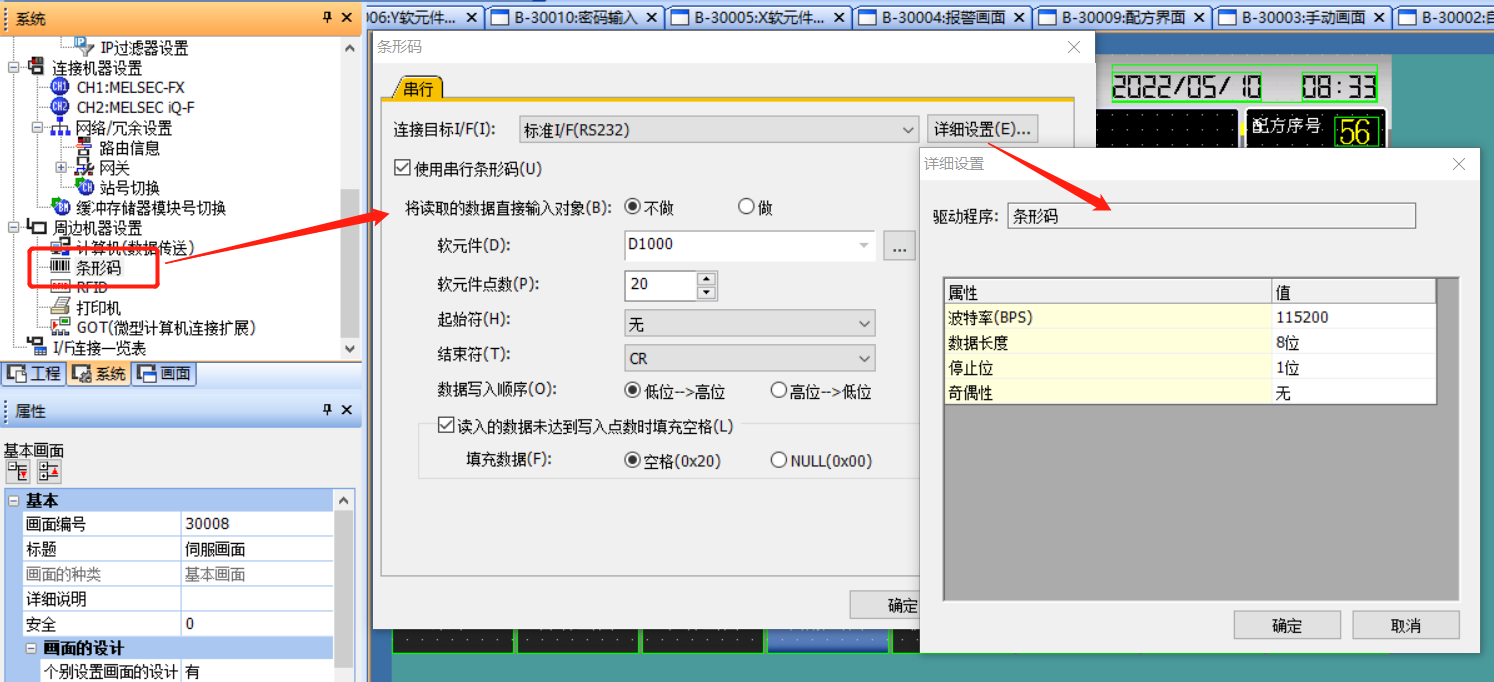Select the 做 radio button
Image resolution: width=1494 pixels, height=682 pixels.
point(746,208)
